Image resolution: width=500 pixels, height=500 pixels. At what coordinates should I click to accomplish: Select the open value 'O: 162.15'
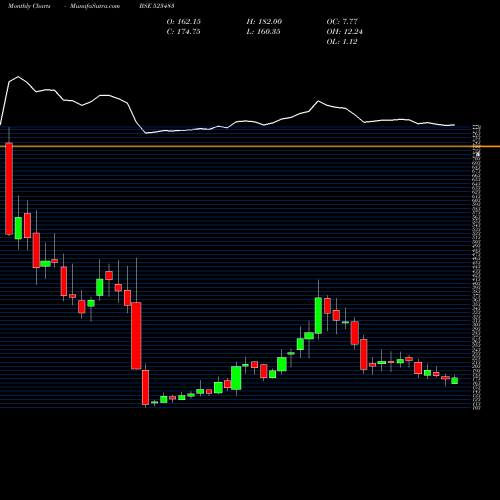click(x=184, y=21)
